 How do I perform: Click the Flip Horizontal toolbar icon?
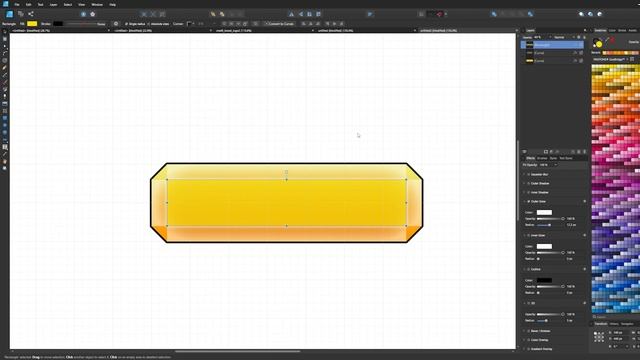pos(291,14)
